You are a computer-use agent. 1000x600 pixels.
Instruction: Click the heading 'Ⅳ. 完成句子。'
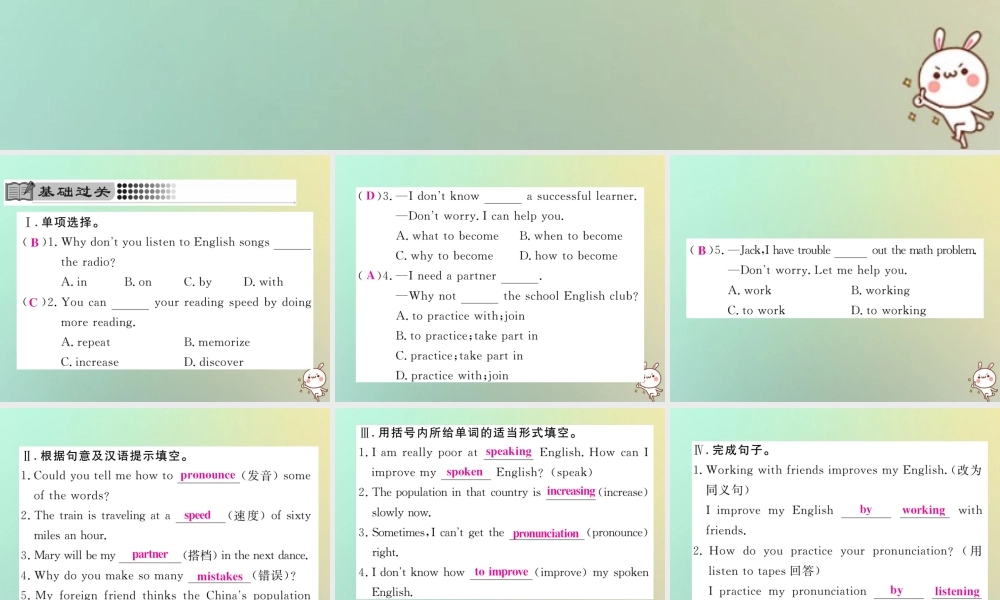pos(733,450)
